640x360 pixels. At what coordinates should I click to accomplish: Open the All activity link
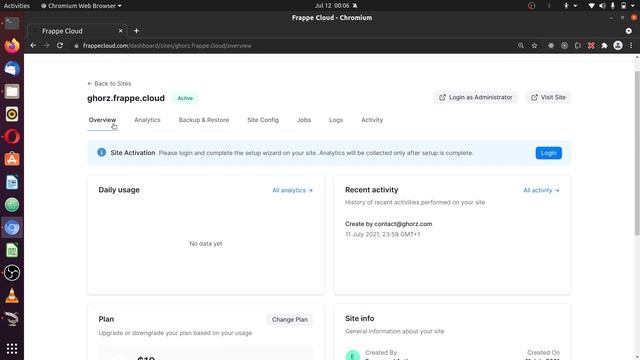click(x=541, y=190)
